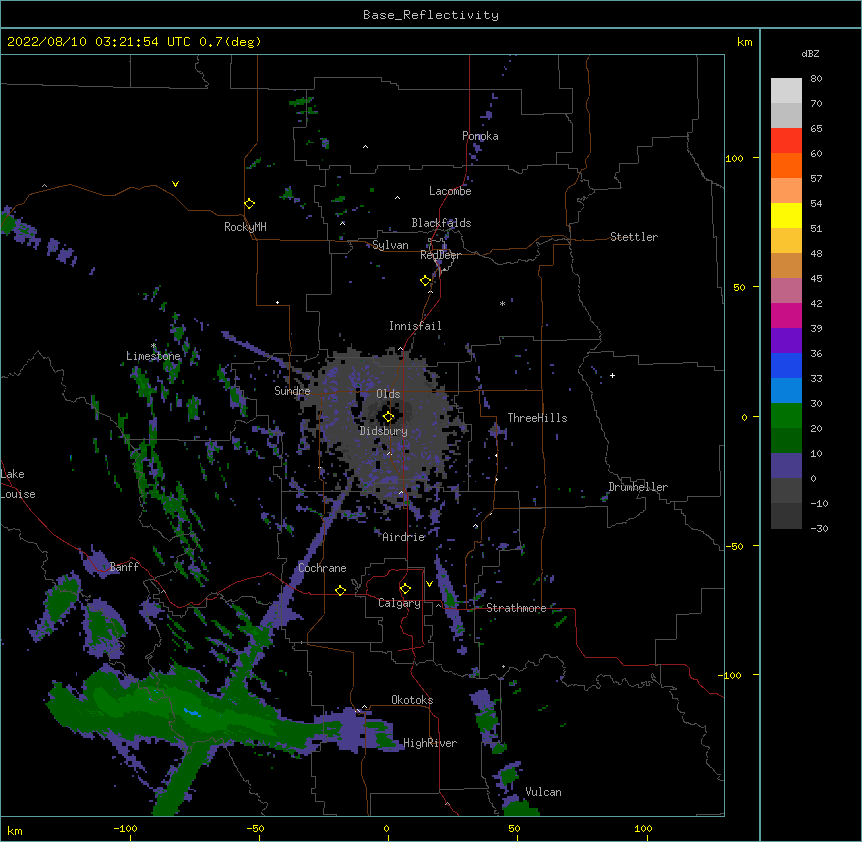Pick the 48 dBZ brown-orange legend swatch
This screenshot has width=862, height=842.
pos(786,265)
